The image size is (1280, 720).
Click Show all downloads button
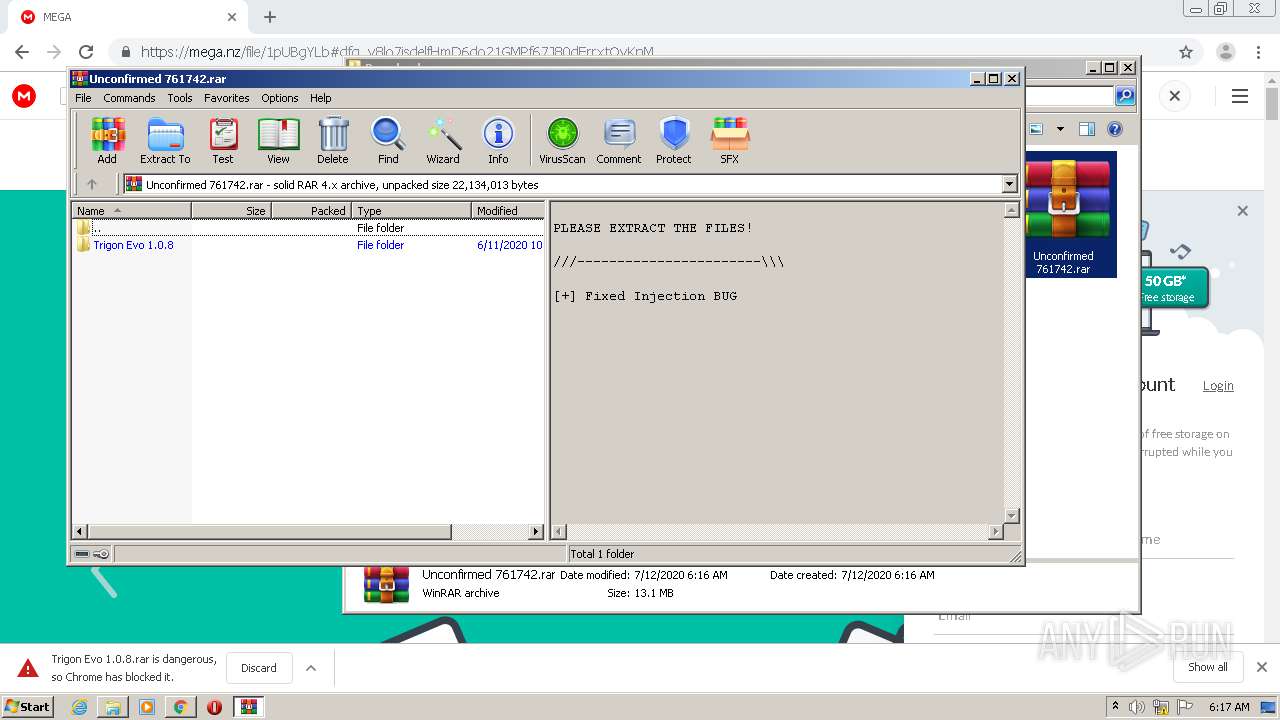coord(1207,667)
